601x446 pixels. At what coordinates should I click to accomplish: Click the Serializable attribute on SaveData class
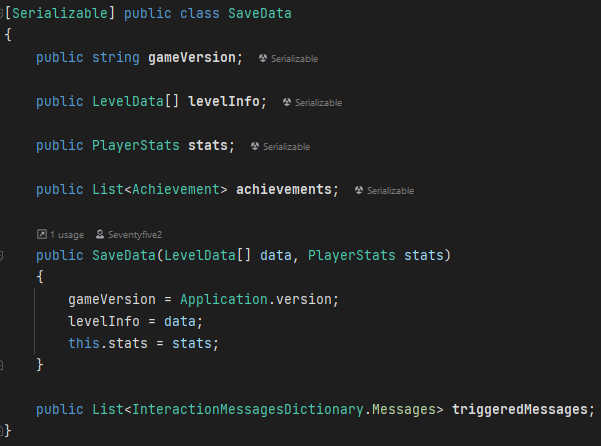pos(60,14)
